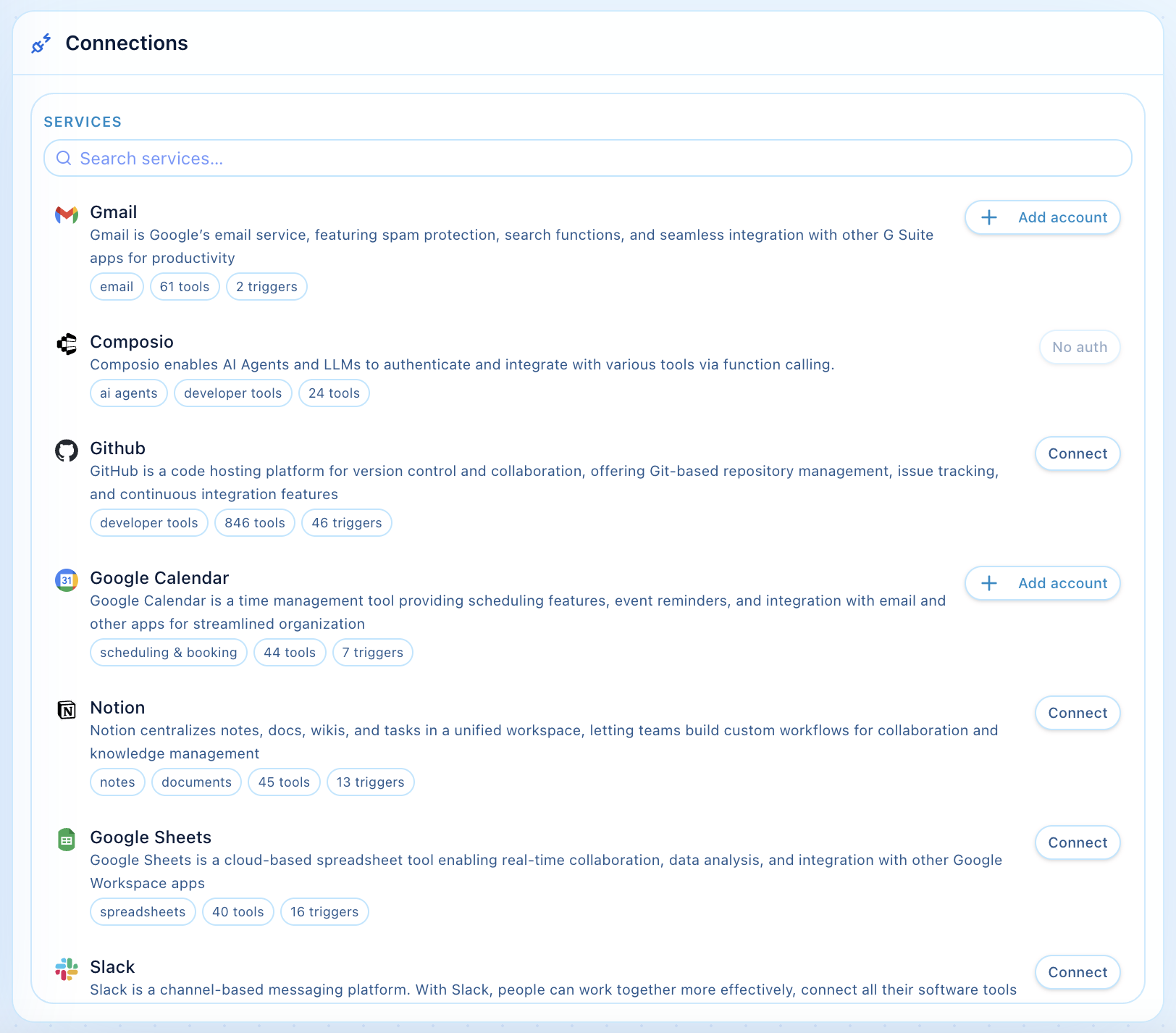Click the Github octocat logo
The image size is (1176, 1033).
coord(67,451)
